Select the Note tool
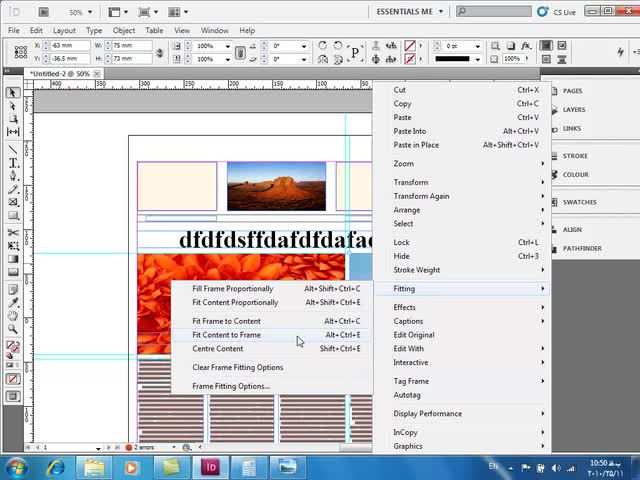The image size is (640, 480). pyautogui.click(x=13, y=290)
